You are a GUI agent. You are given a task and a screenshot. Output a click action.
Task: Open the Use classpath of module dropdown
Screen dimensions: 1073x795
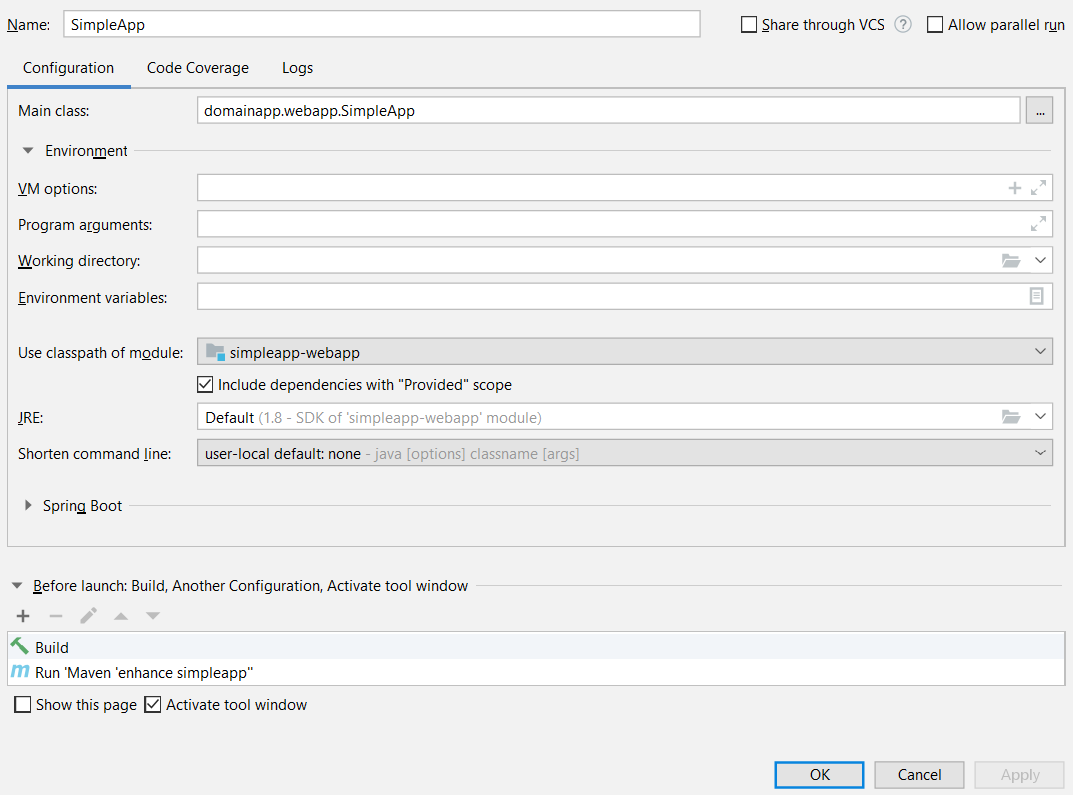pyautogui.click(x=624, y=351)
